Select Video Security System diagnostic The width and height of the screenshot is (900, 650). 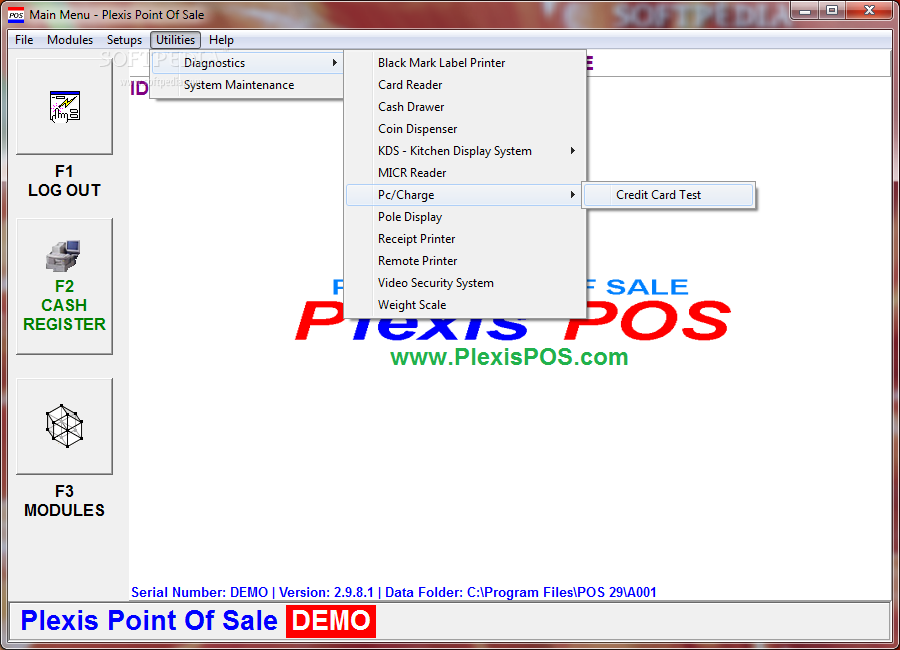point(465,283)
